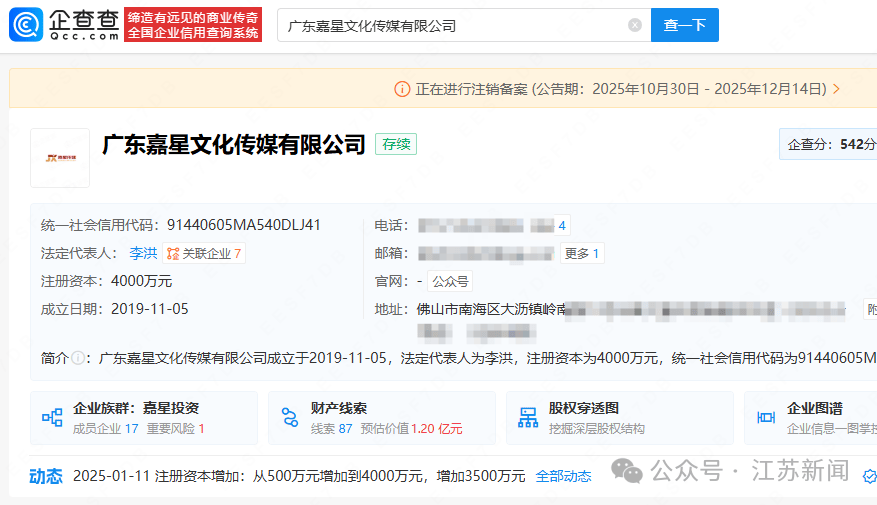Screen dimensions: 877x505
Task: Click the founding date 2019-11-05 value
Action: [149, 309]
